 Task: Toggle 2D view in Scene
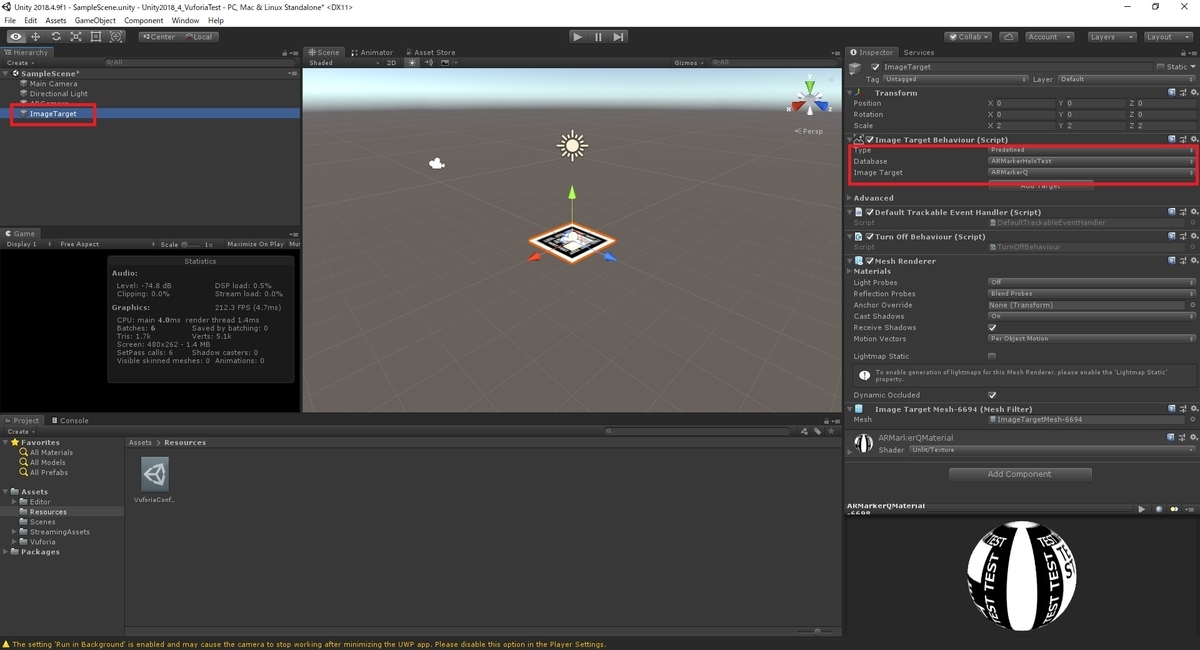click(x=392, y=62)
